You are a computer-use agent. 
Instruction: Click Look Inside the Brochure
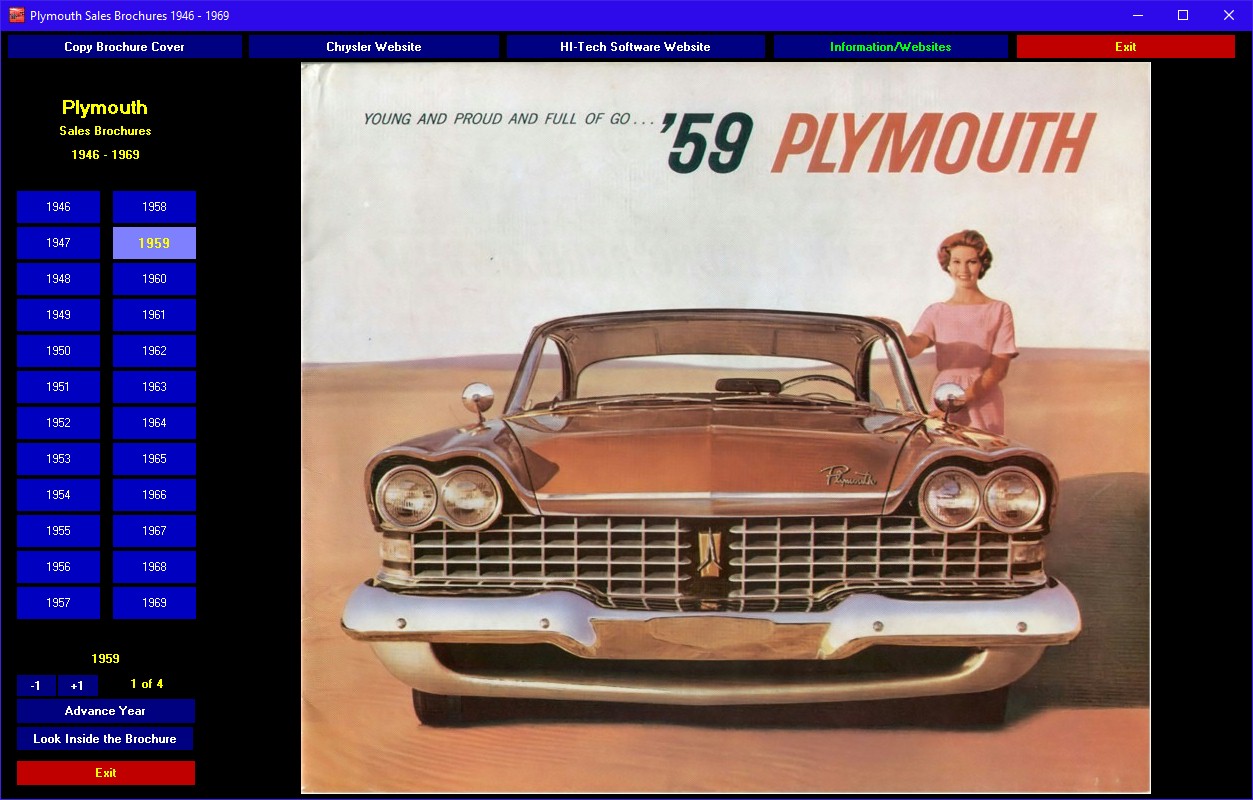(105, 739)
